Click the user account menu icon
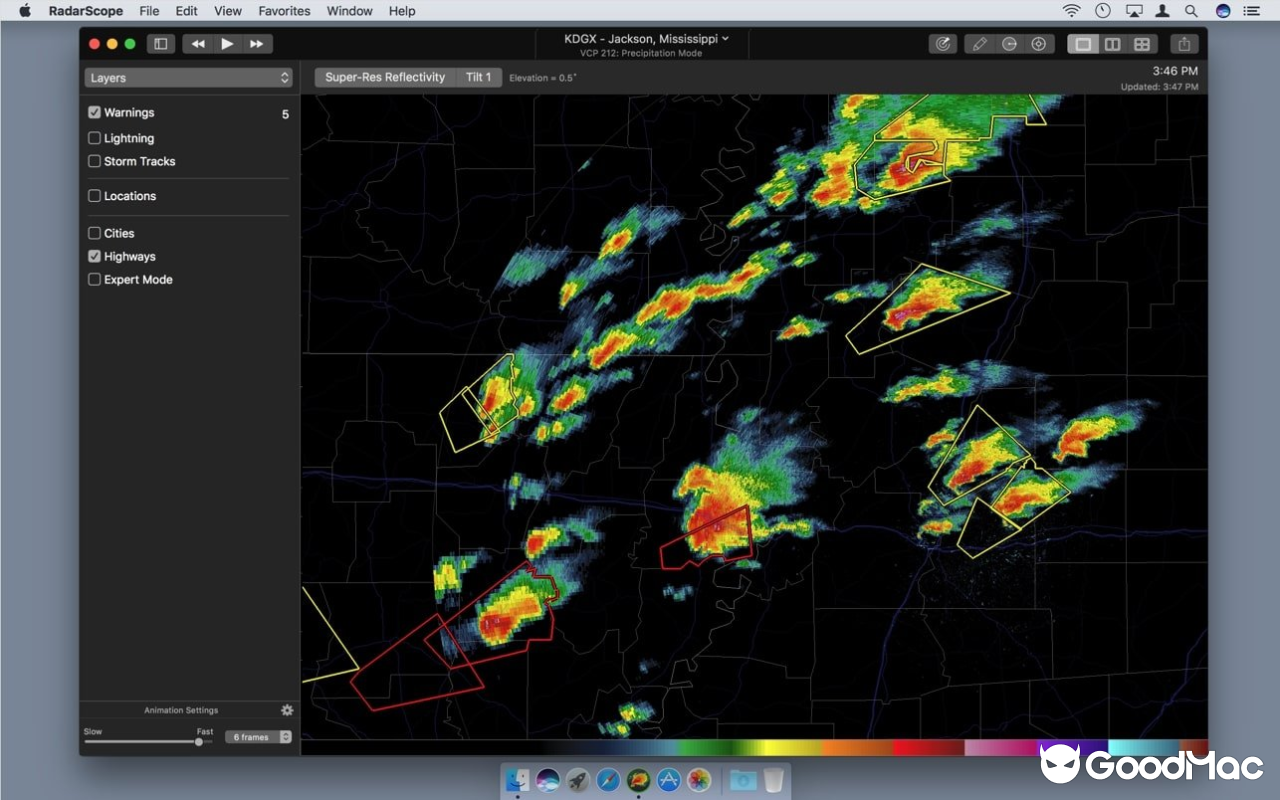 1163,11
